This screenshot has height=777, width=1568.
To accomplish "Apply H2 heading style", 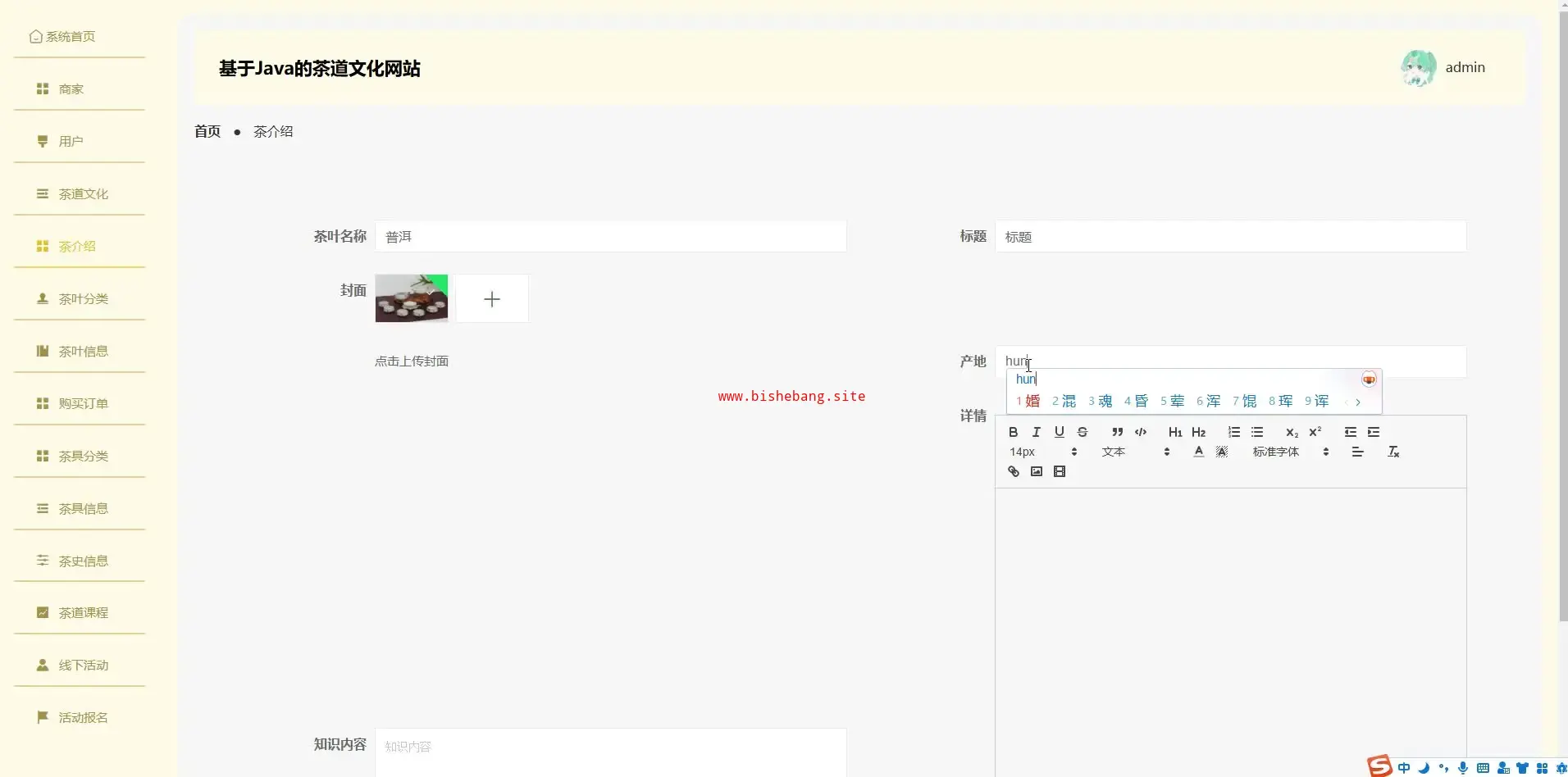I will (x=1198, y=432).
